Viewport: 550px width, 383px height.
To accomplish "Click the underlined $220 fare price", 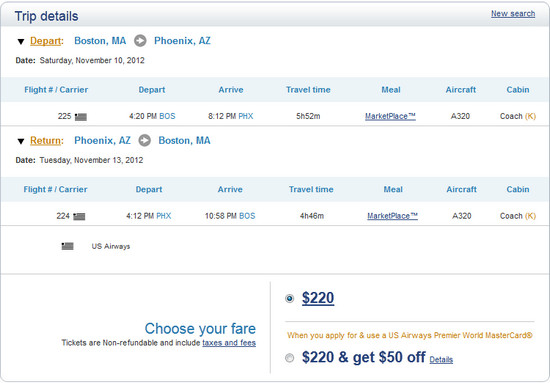I will point(318,298).
